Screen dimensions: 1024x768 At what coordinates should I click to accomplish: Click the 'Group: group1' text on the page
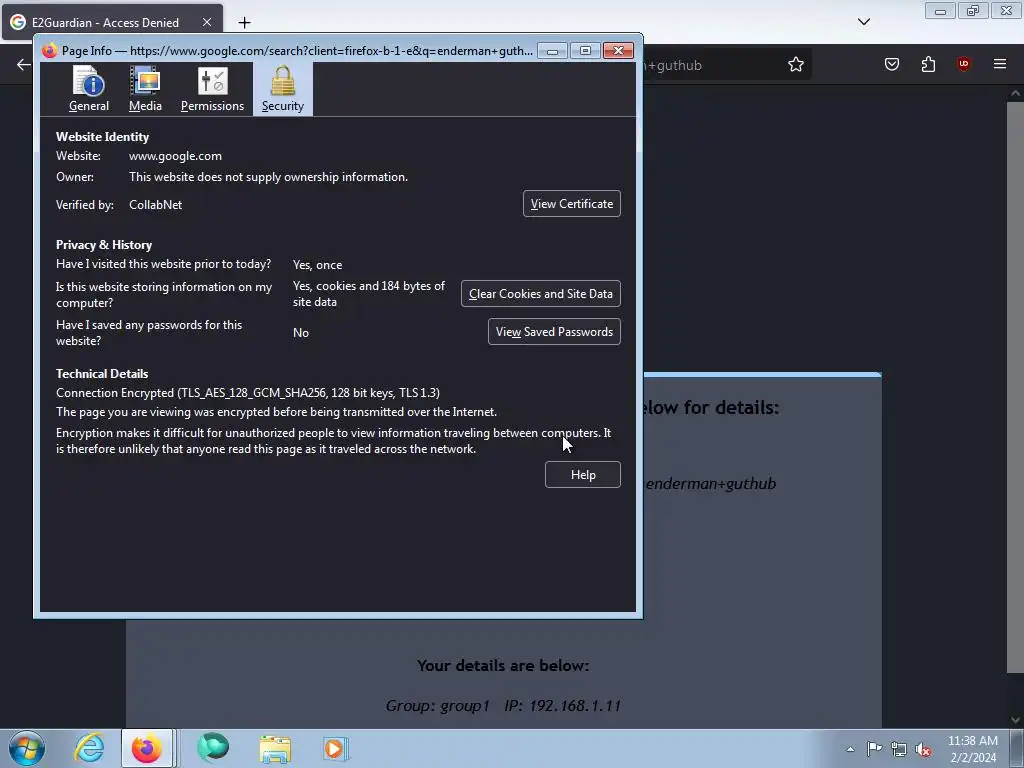(438, 706)
